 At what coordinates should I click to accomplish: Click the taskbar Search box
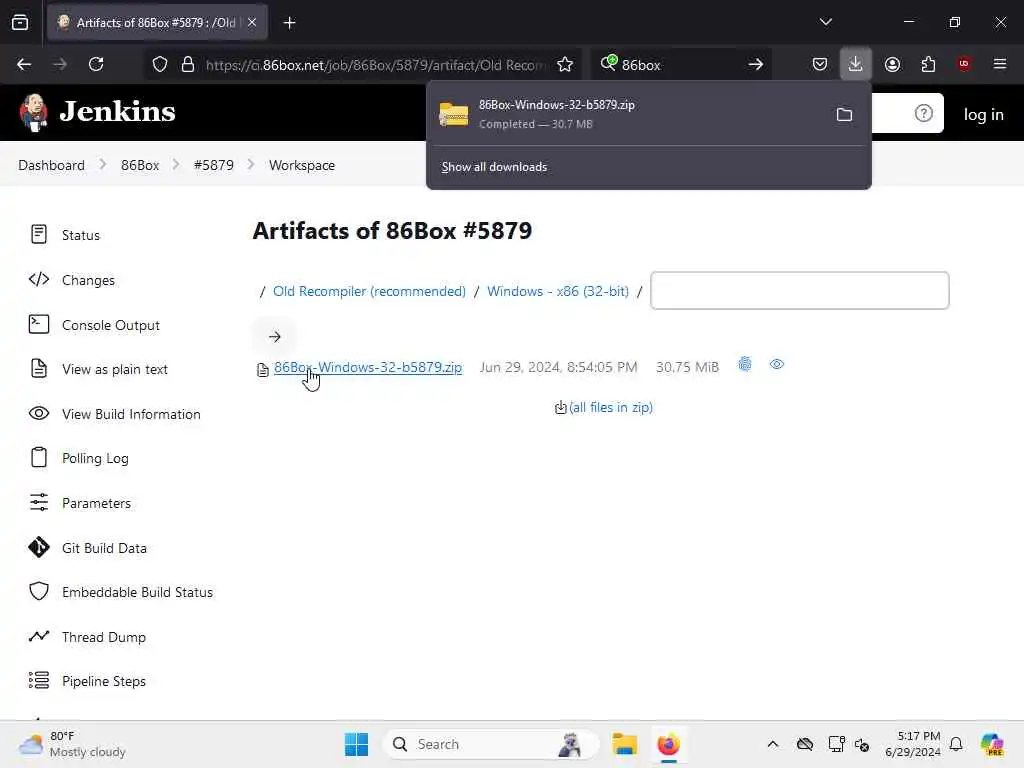point(490,744)
